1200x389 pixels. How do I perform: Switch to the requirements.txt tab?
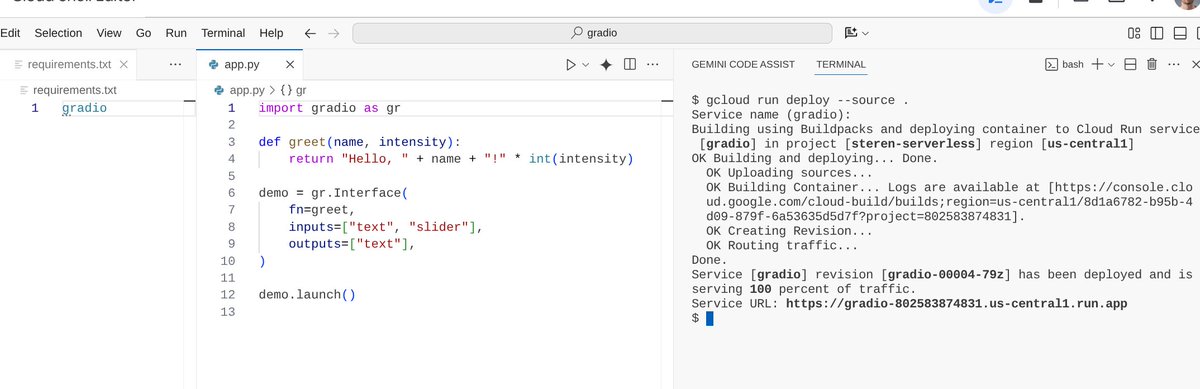tap(69, 65)
